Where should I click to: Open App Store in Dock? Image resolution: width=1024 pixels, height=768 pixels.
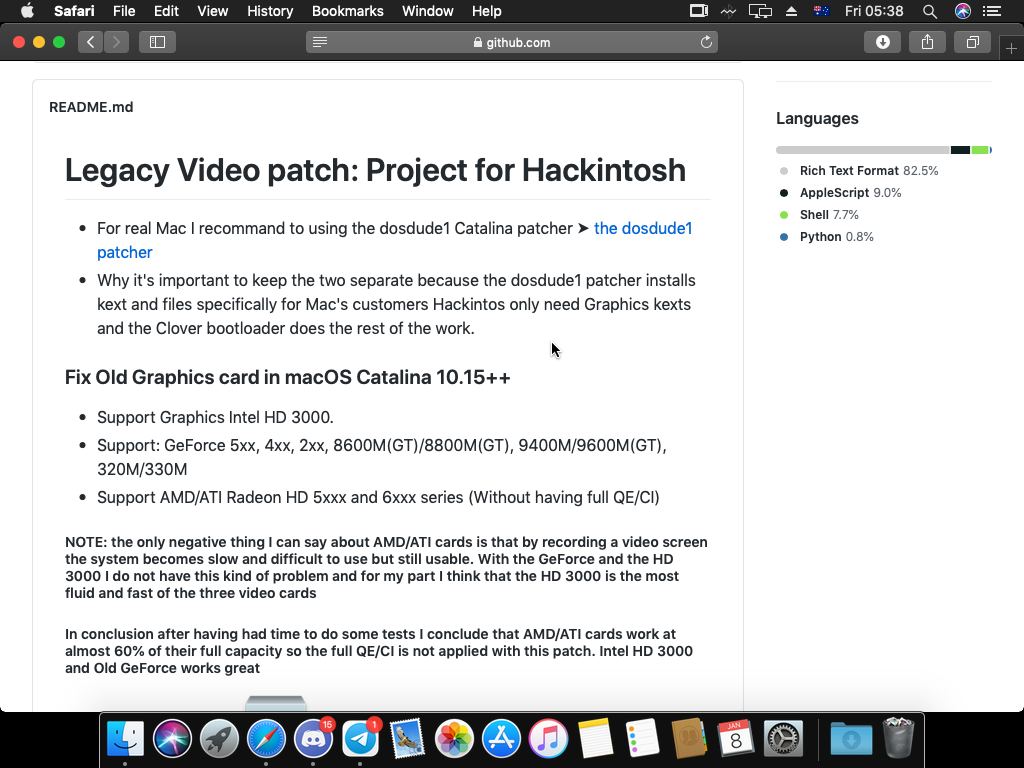tap(501, 739)
